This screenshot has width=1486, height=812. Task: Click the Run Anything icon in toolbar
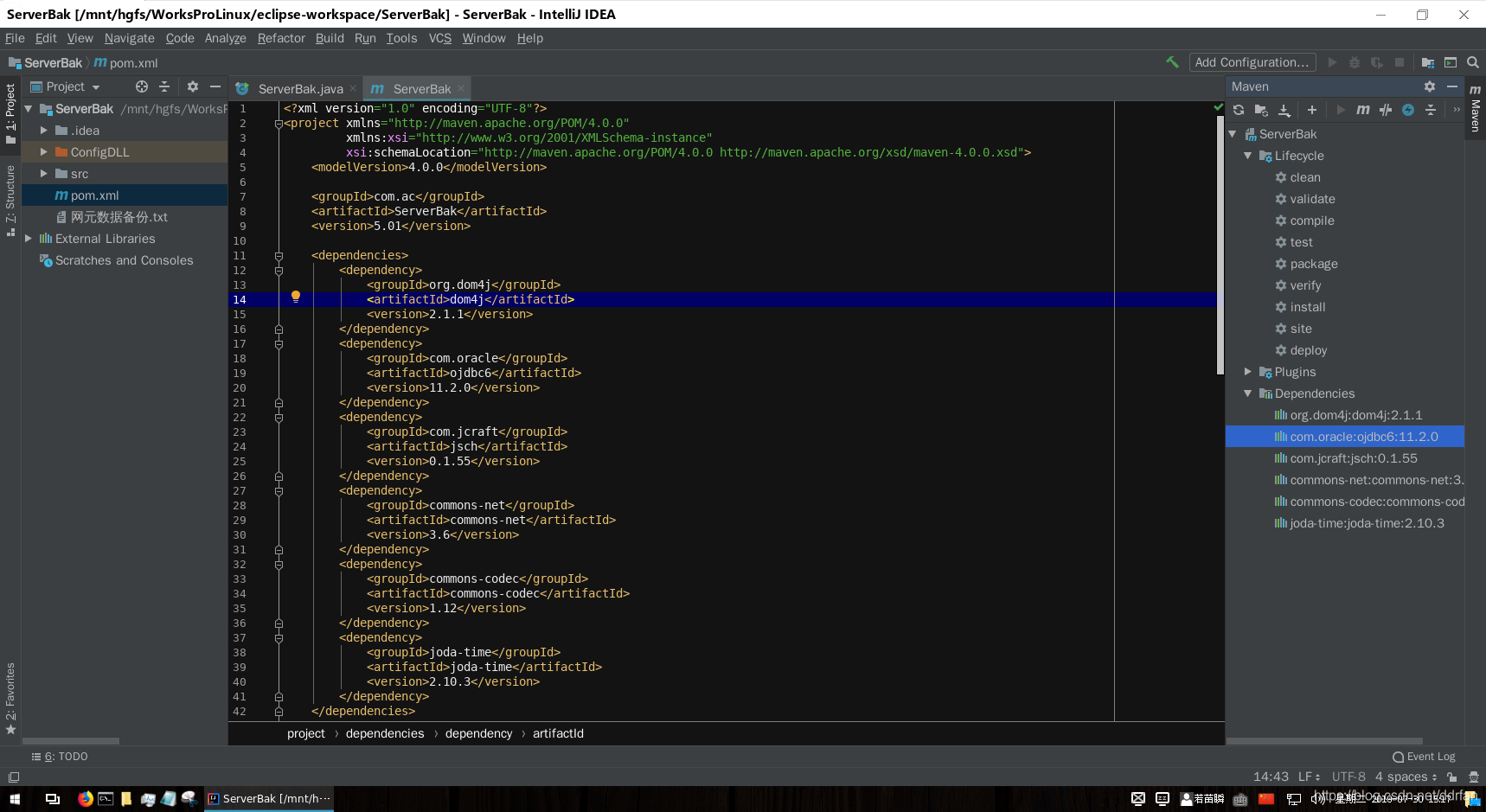[x=1451, y=62]
